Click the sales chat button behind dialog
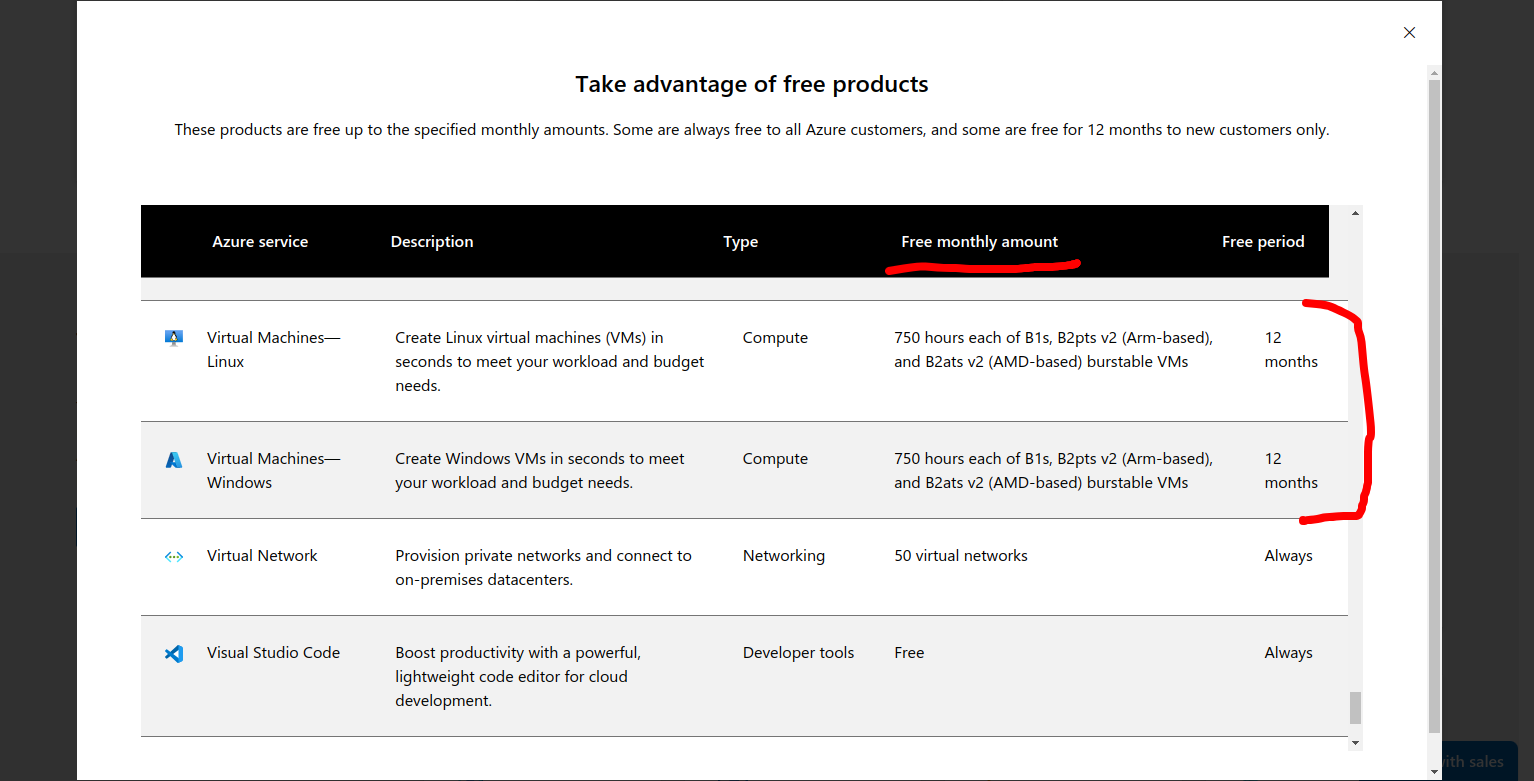1534x781 pixels. (1480, 761)
